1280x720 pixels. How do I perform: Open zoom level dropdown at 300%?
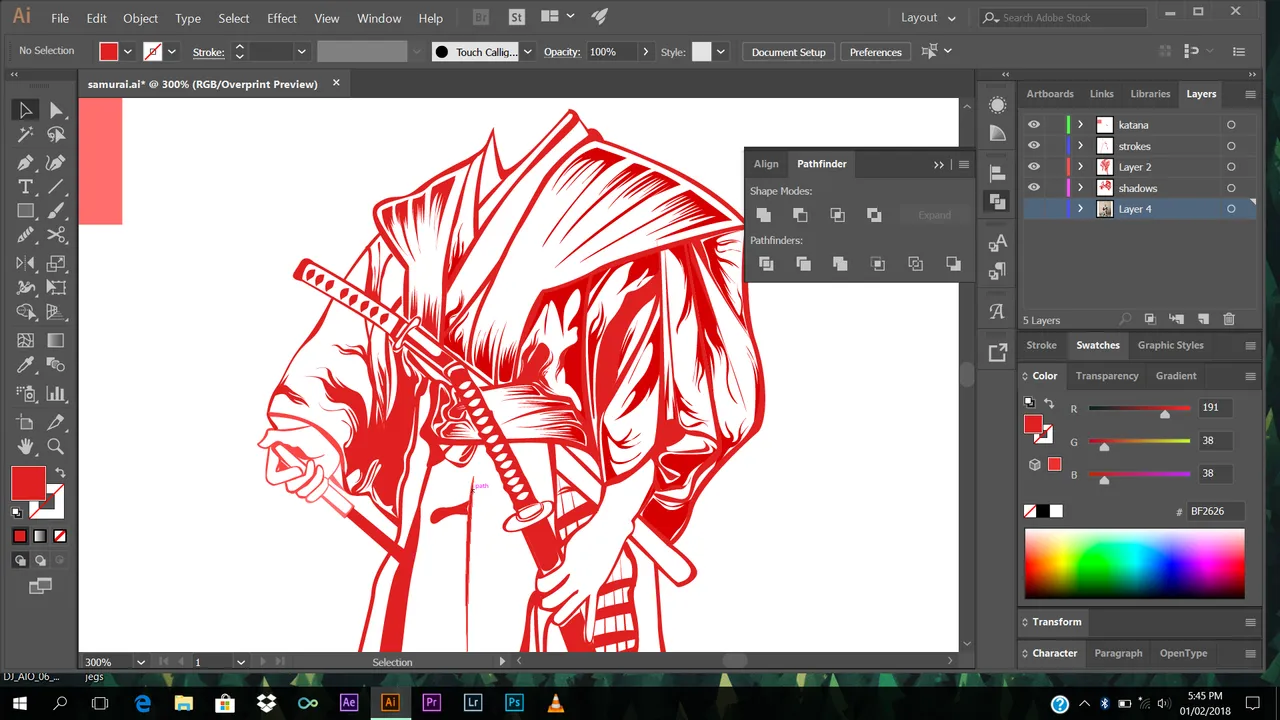[x=140, y=662]
